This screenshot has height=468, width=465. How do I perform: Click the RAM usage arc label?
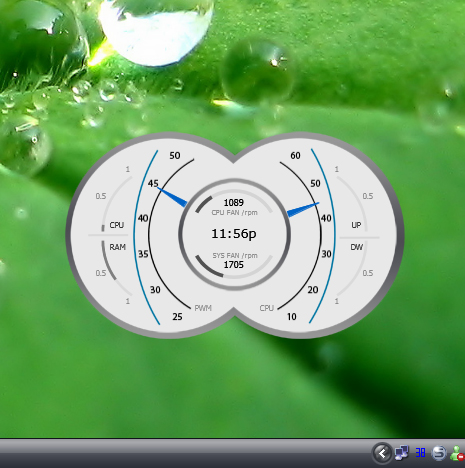(x=118, y=247)
